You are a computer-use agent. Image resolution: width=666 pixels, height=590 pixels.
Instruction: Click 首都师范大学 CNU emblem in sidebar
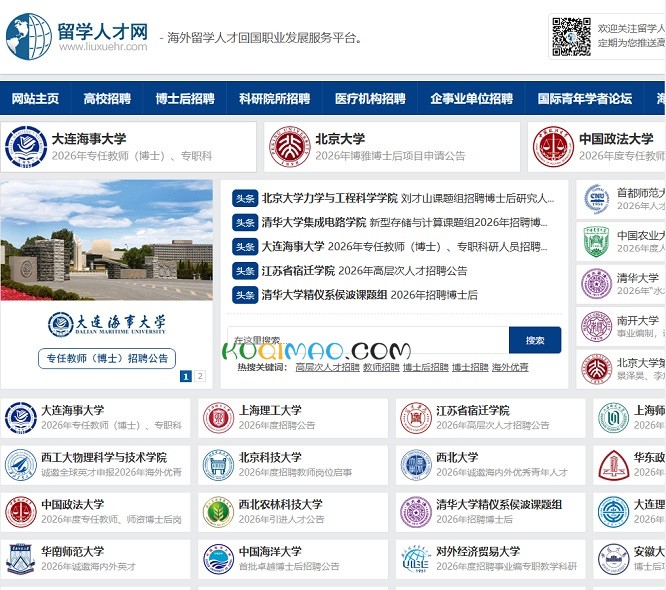point(596,199)
